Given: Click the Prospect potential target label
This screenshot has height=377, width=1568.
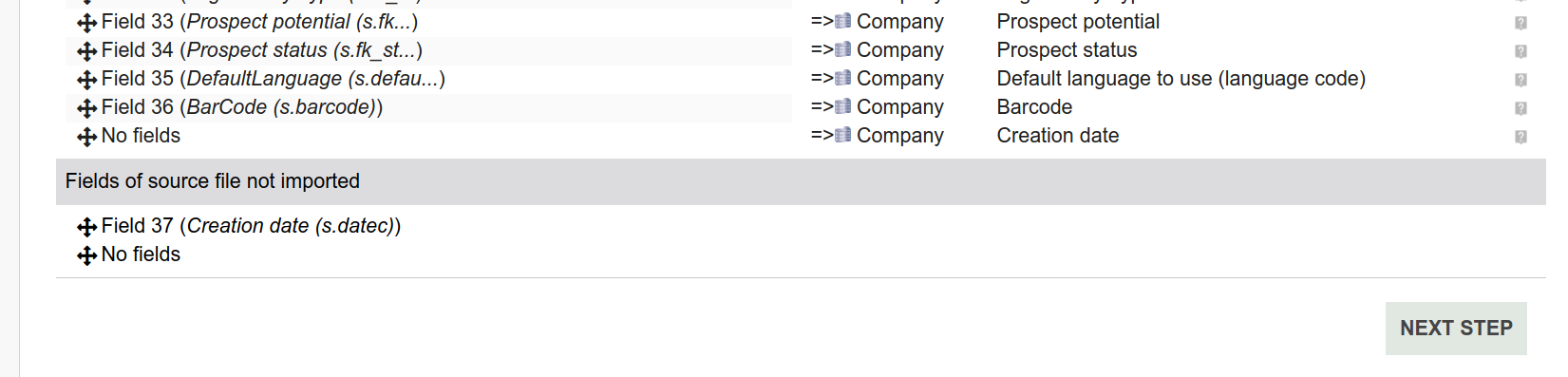Looking at the screenshot, I should click(1078, 22).
